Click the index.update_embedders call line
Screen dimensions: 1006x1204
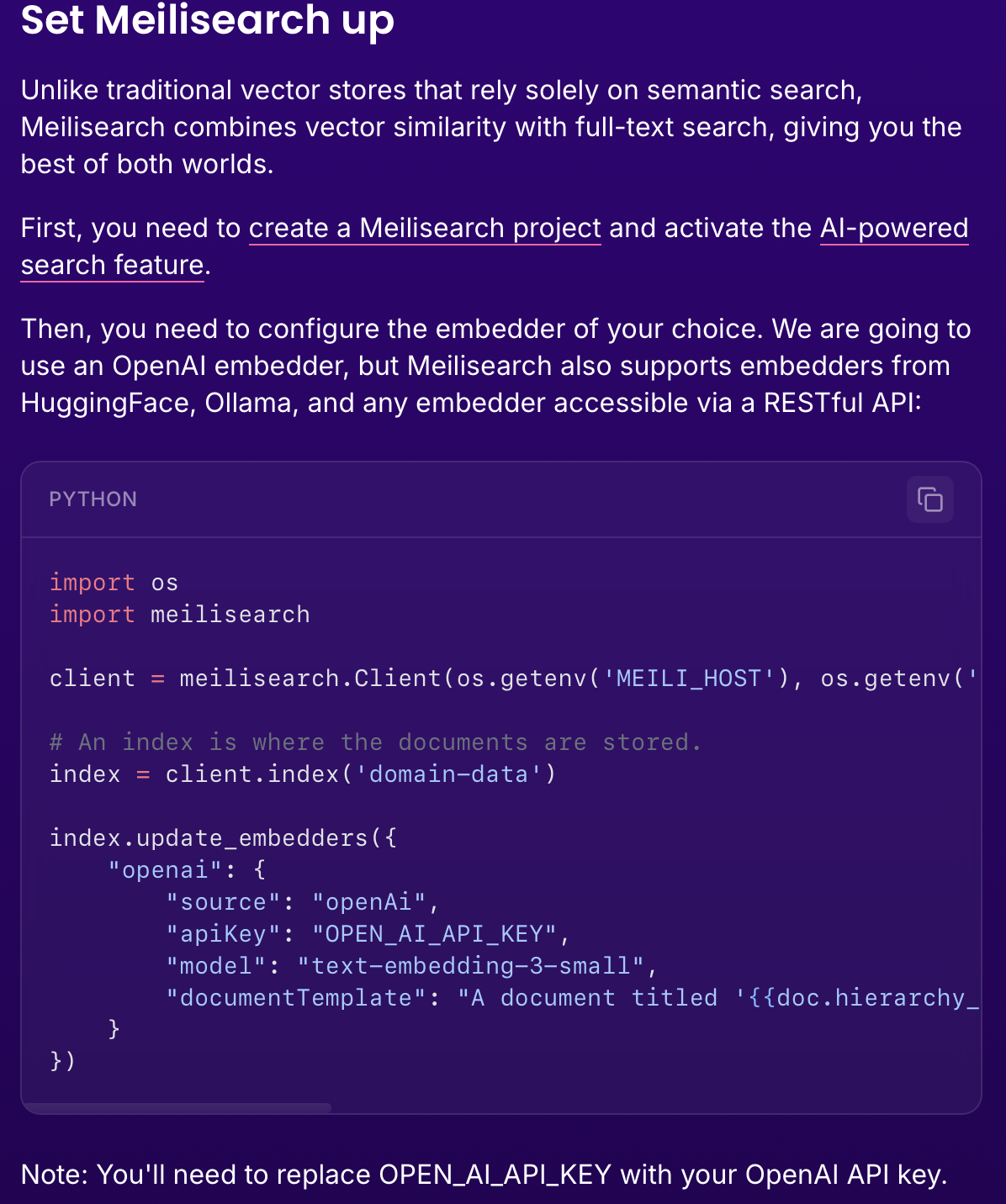223,838
